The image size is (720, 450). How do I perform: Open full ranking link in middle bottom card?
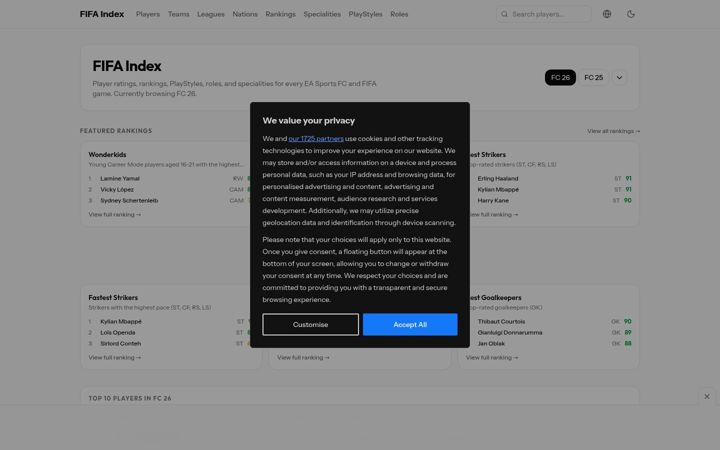point(303,358)
